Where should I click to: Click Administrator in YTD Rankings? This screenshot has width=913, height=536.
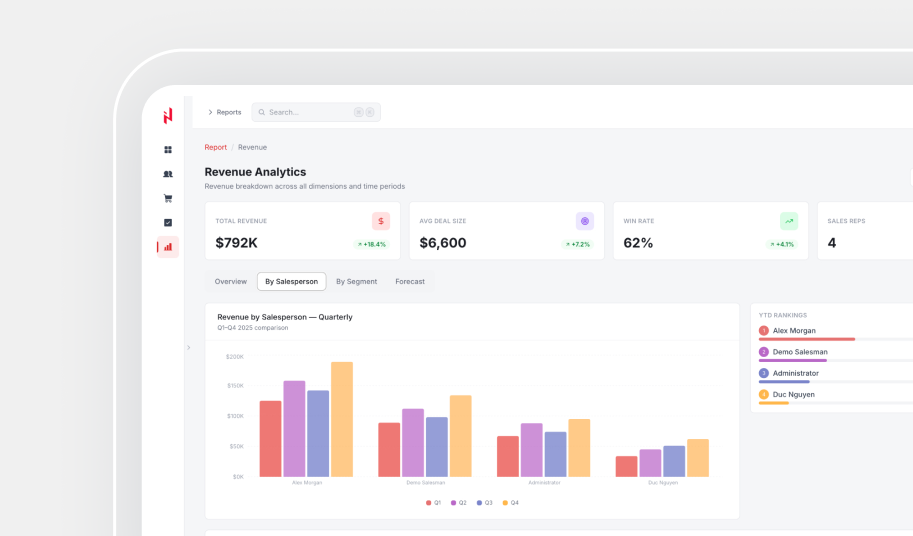[x=795, y=374]
